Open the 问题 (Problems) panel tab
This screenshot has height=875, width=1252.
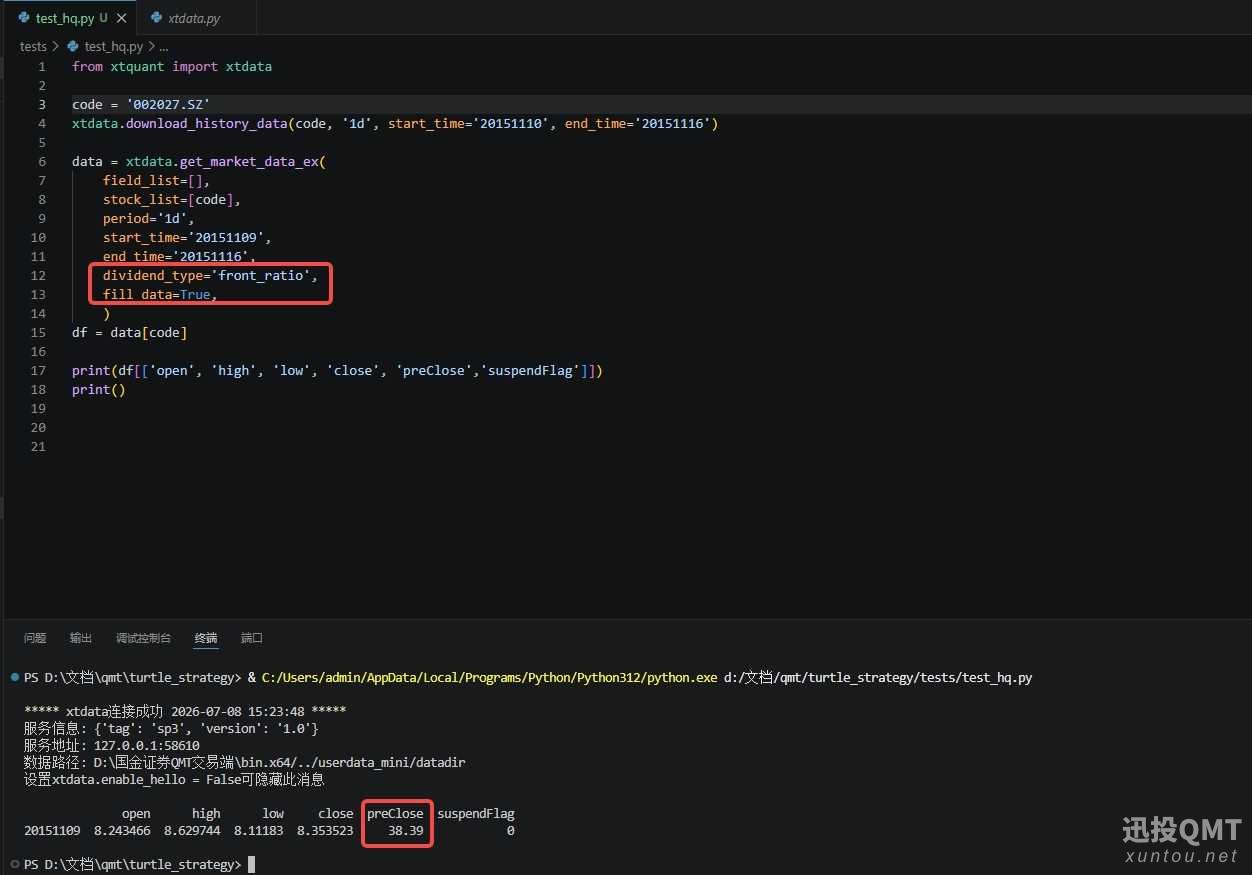pos(35,638)
